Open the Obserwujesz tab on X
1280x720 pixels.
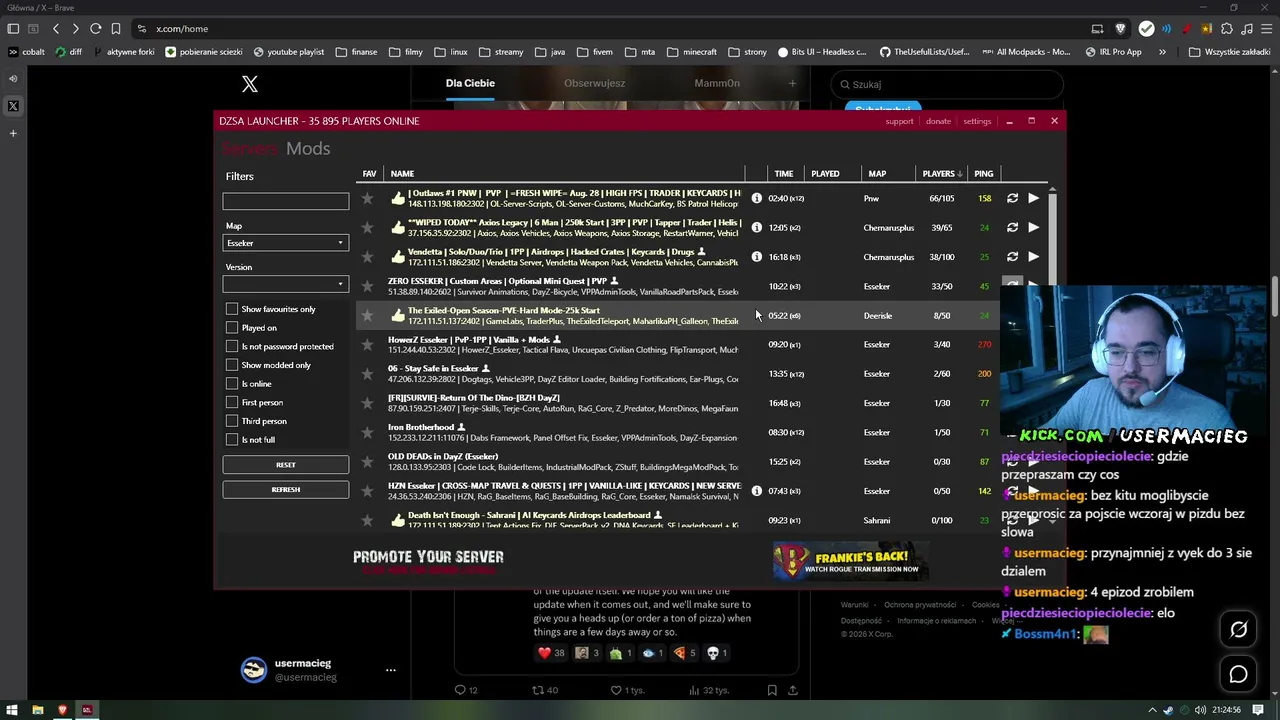[x=594, y=83]
